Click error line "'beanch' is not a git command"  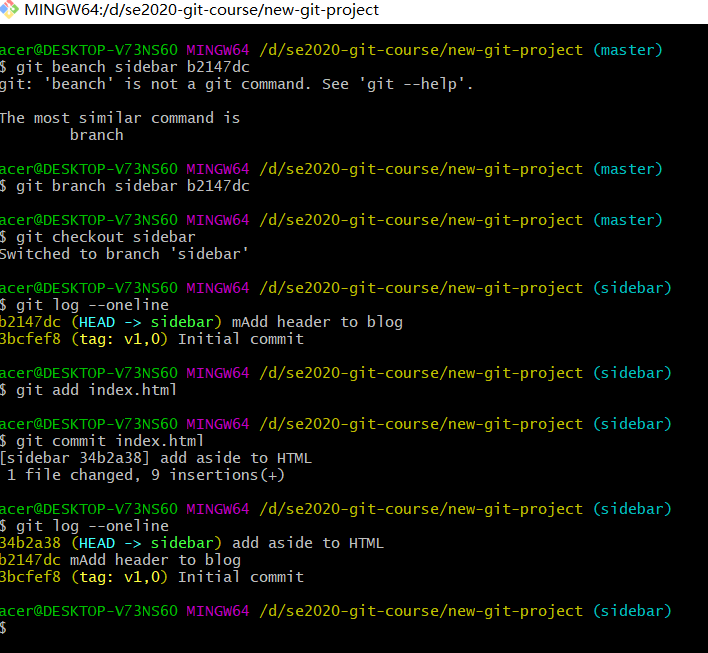click(x=236, y=84)
